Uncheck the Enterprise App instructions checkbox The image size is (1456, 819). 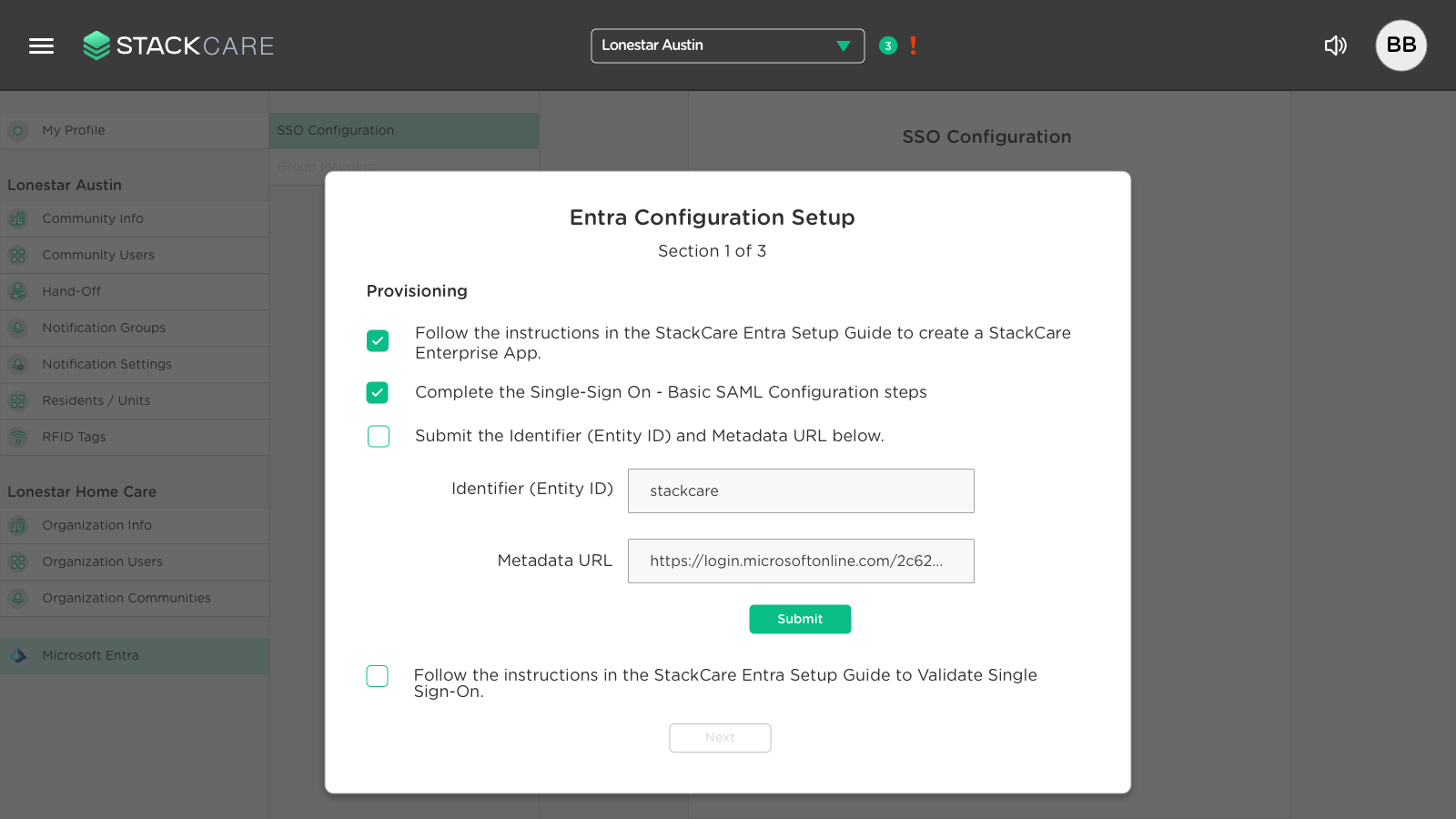pyautogui.click(x=378, y=340)
